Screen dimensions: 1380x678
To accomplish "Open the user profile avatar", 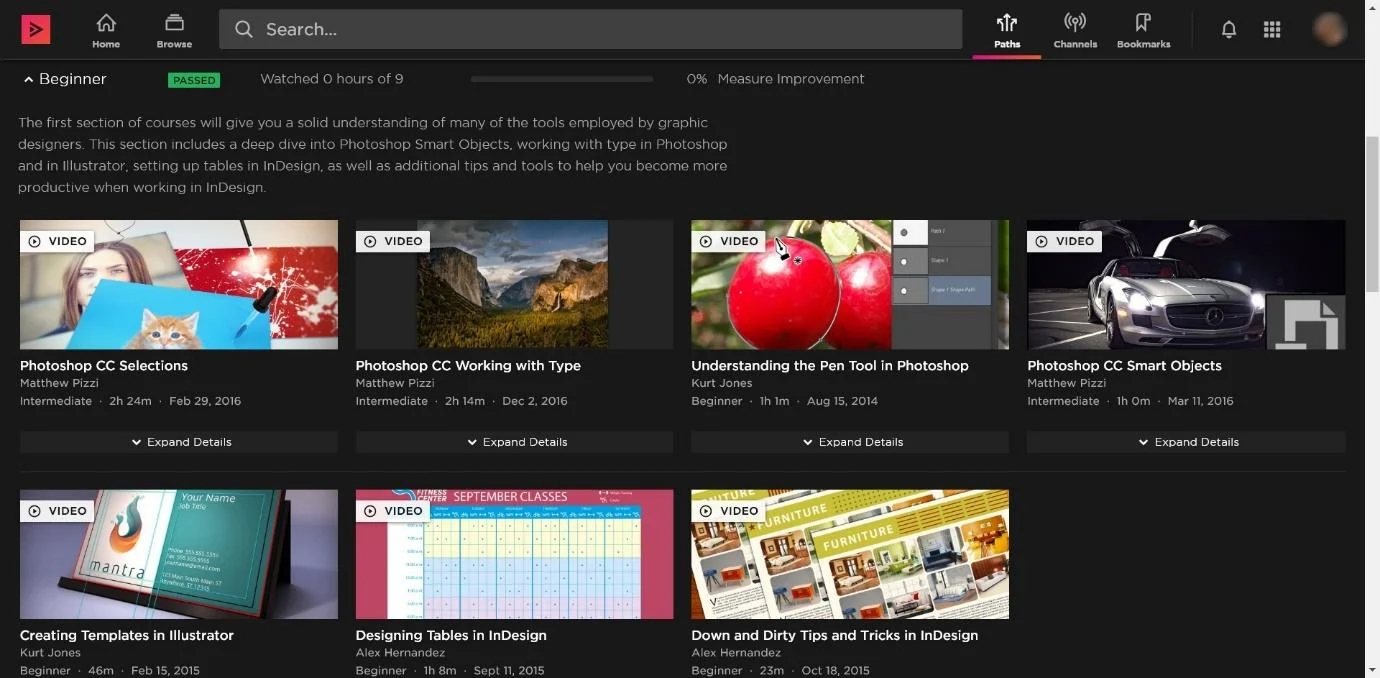I will coord(1330,29).
